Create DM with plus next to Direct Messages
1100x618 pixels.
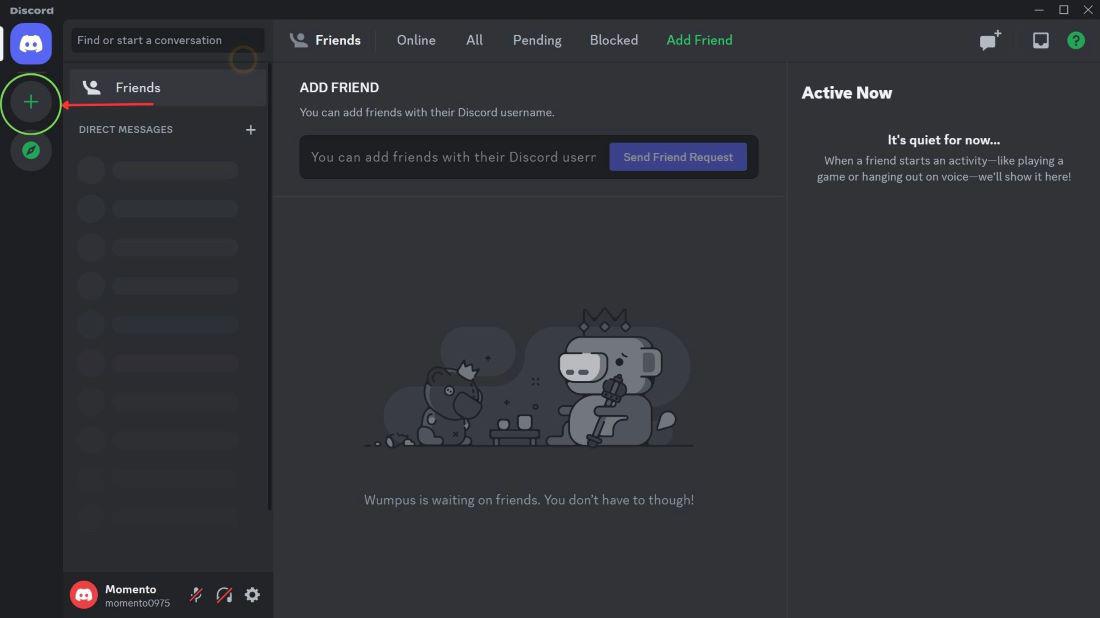coord(251,130)
